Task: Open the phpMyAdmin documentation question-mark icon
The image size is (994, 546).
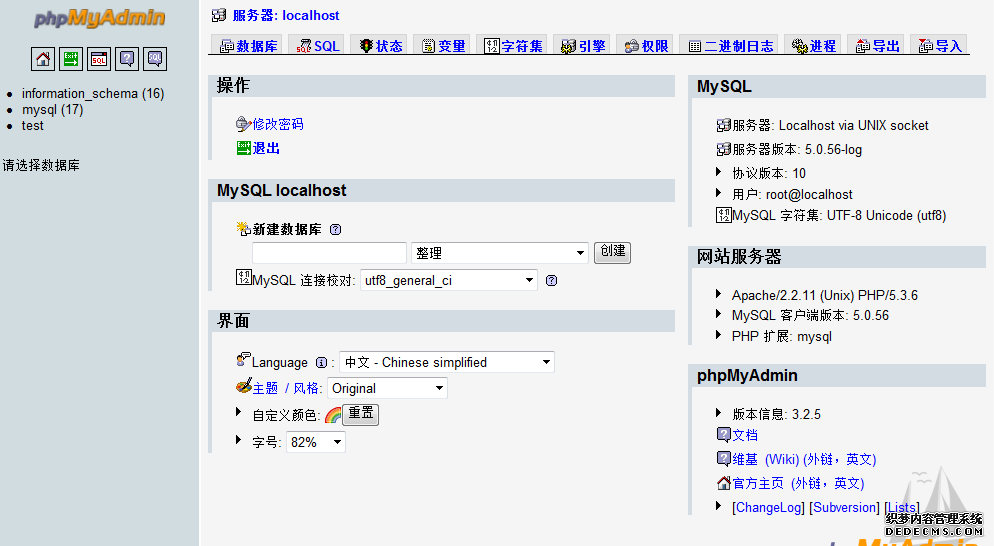Action: pos(127,59)
